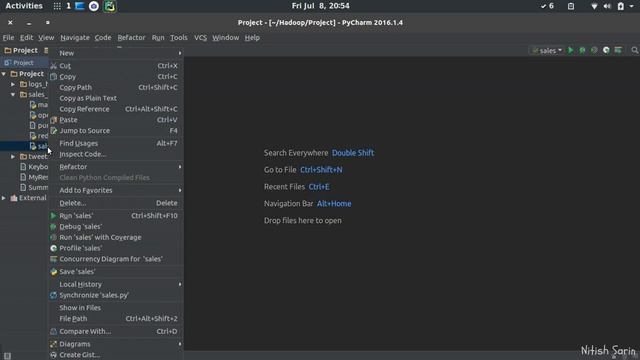Select Debug 'sales' in context menu
Image resolution: width=640 pixels, height=360 pixels.
click(116, 227)
